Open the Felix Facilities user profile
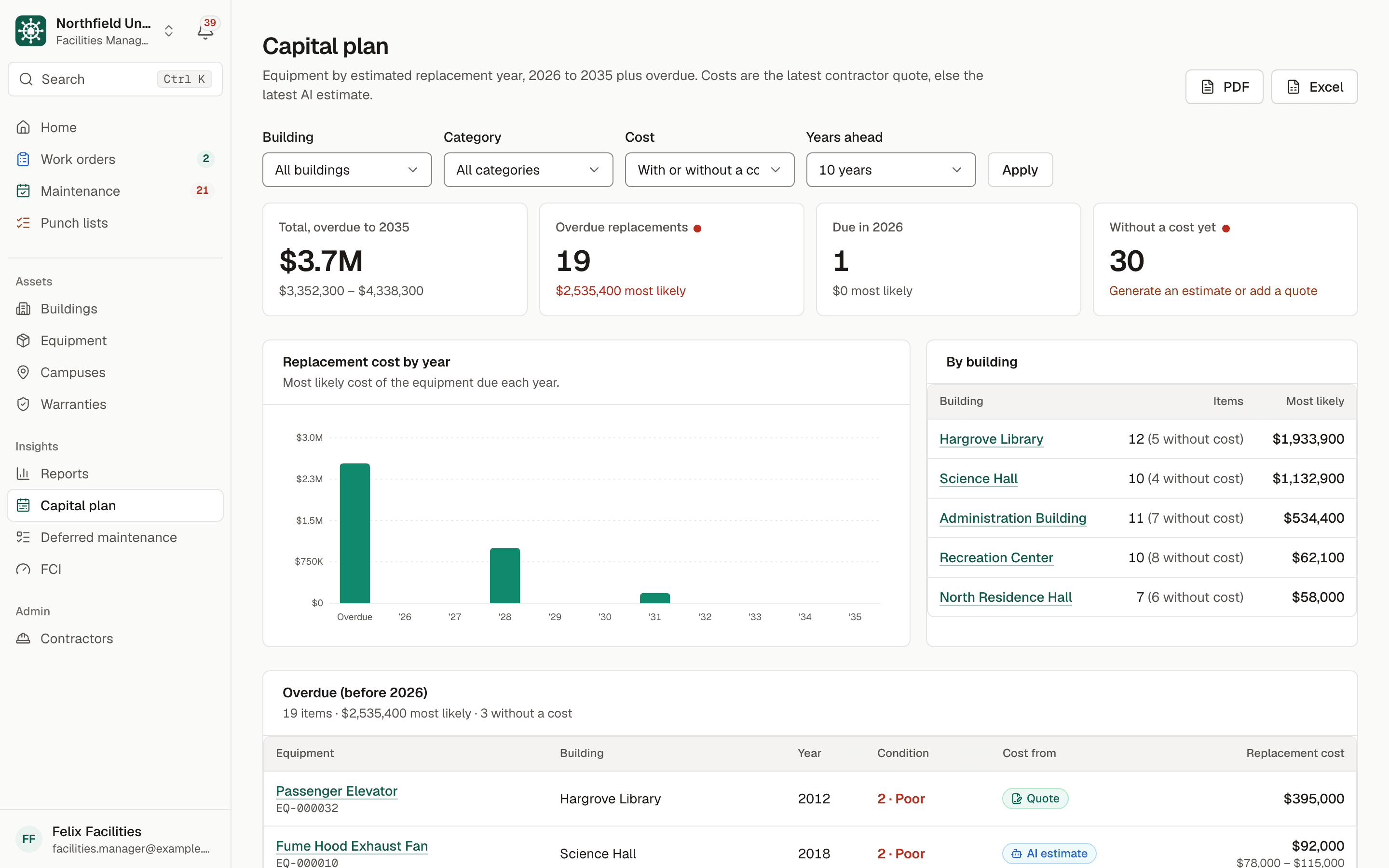Viewport: 1389px width, 868px height. [x=115, y=839]
